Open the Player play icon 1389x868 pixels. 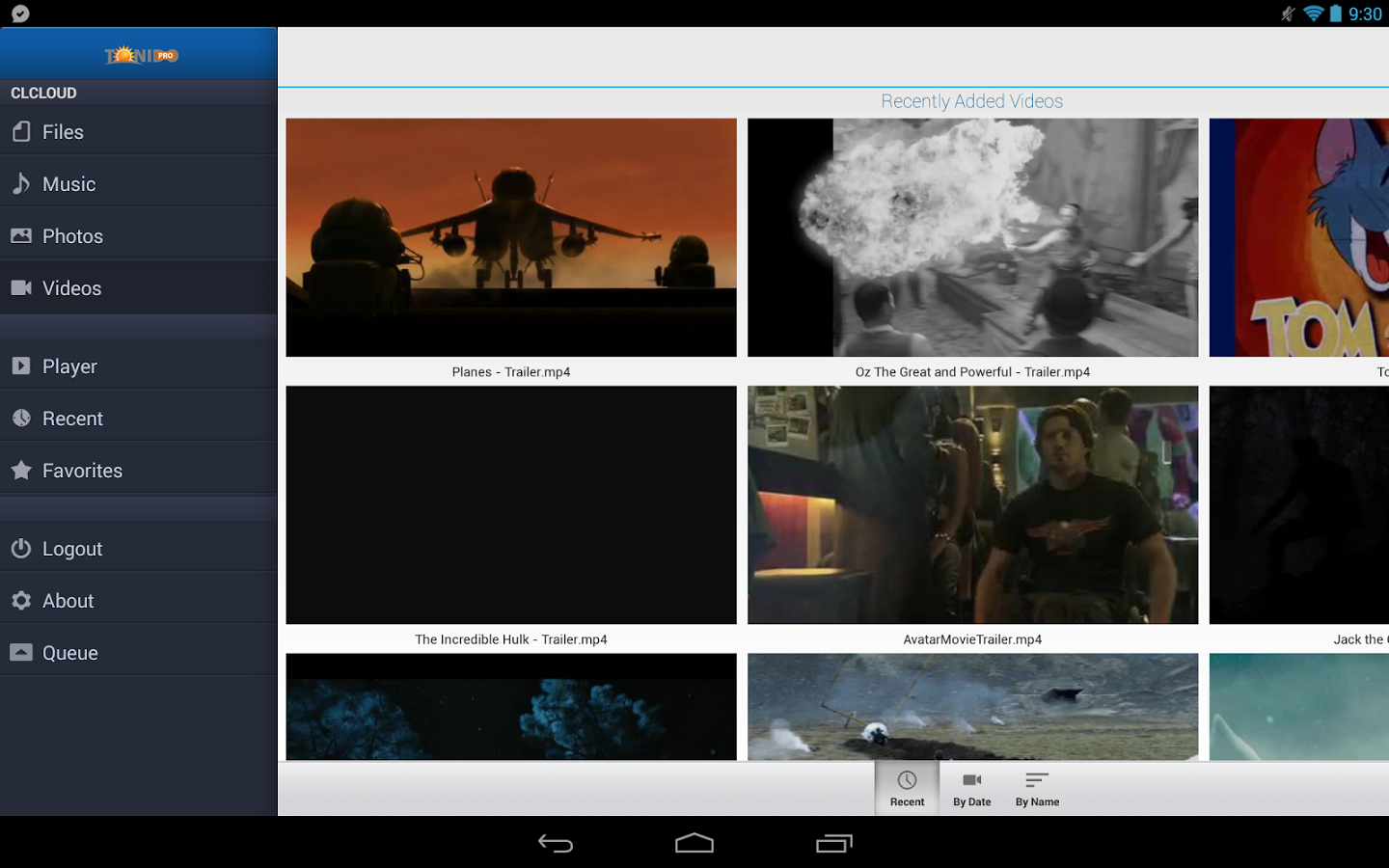pos(21,366)
